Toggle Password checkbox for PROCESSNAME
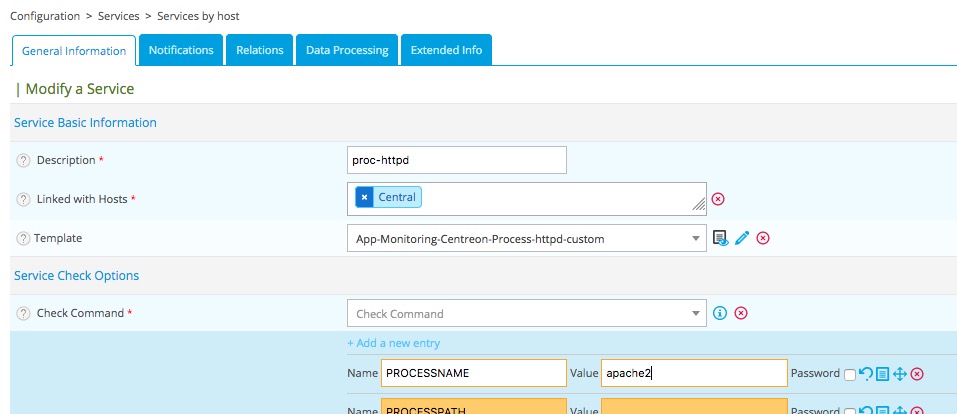Image resolution: width=957 pixels, height=414 pixels. [x=849, y=374]
